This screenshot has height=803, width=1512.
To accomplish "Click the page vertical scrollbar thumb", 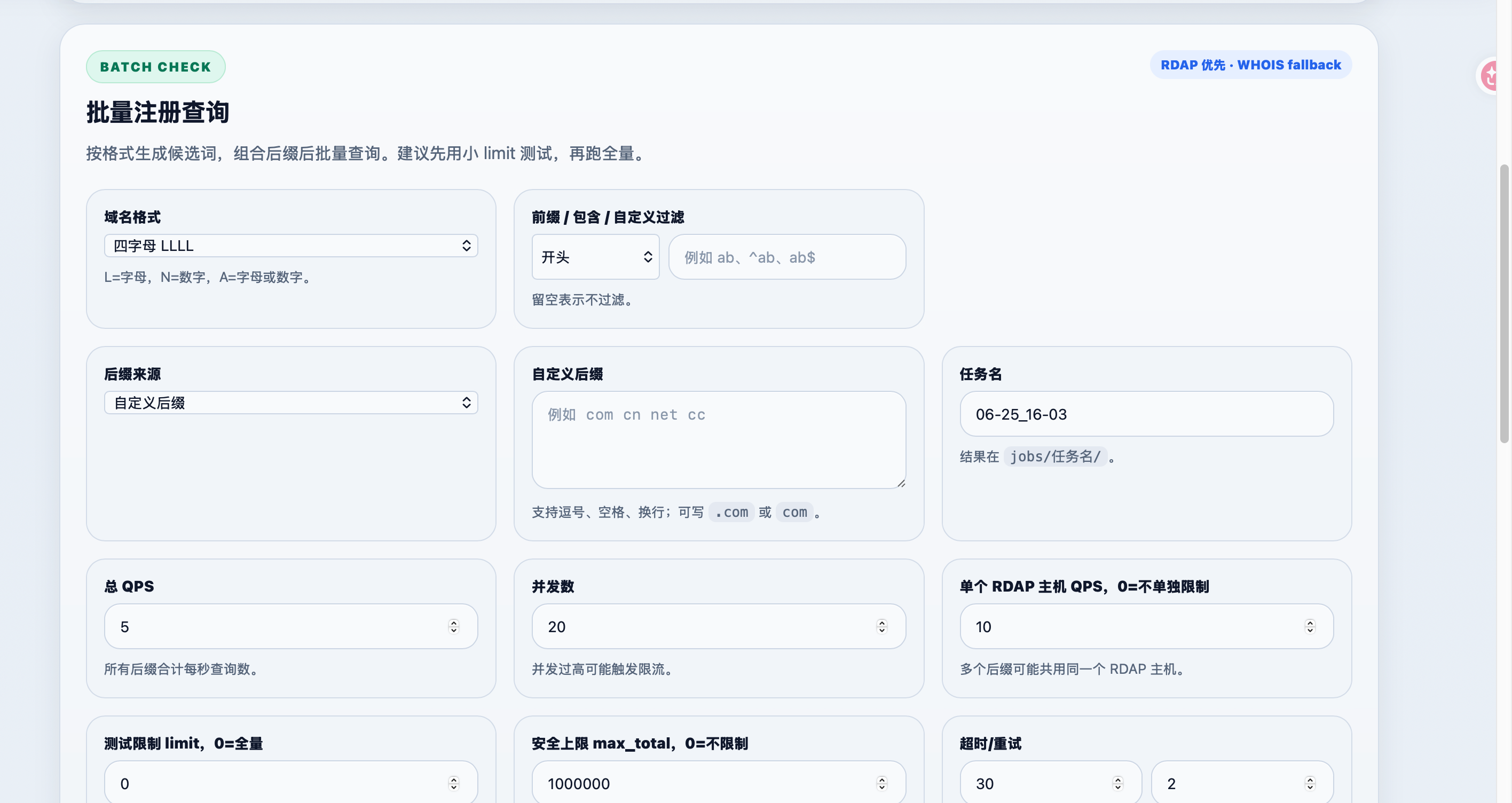I will pyautogui.click(x=1504, y=303).
